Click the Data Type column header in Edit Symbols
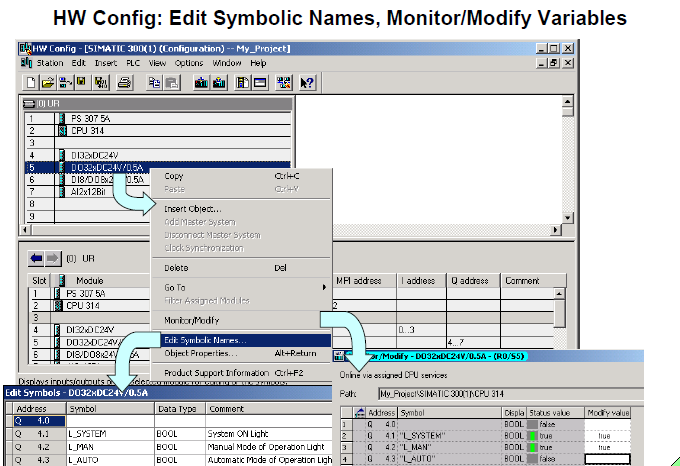The width and height of the screenshot is (680, 466). click(180, 409)
